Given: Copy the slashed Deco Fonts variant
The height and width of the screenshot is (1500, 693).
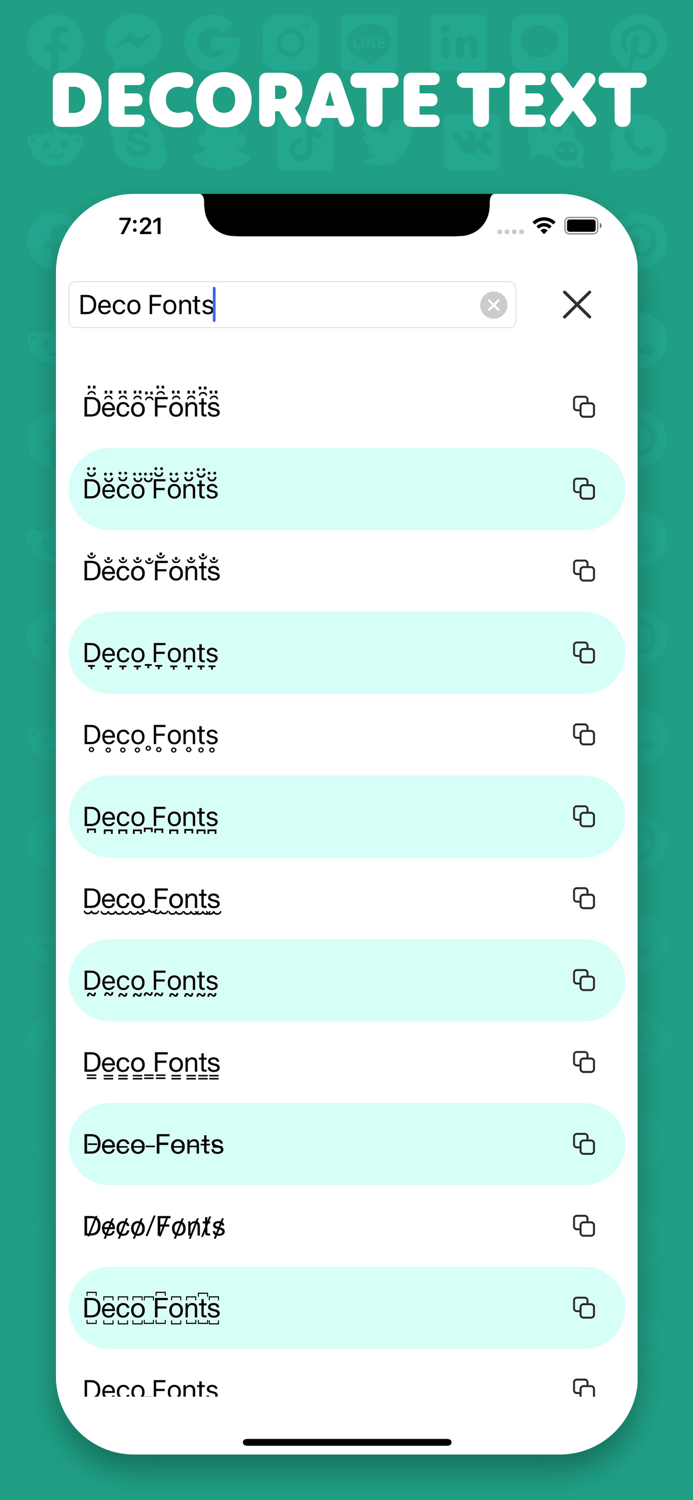Looking at the screenshot, I should [x=583, y=1226].
